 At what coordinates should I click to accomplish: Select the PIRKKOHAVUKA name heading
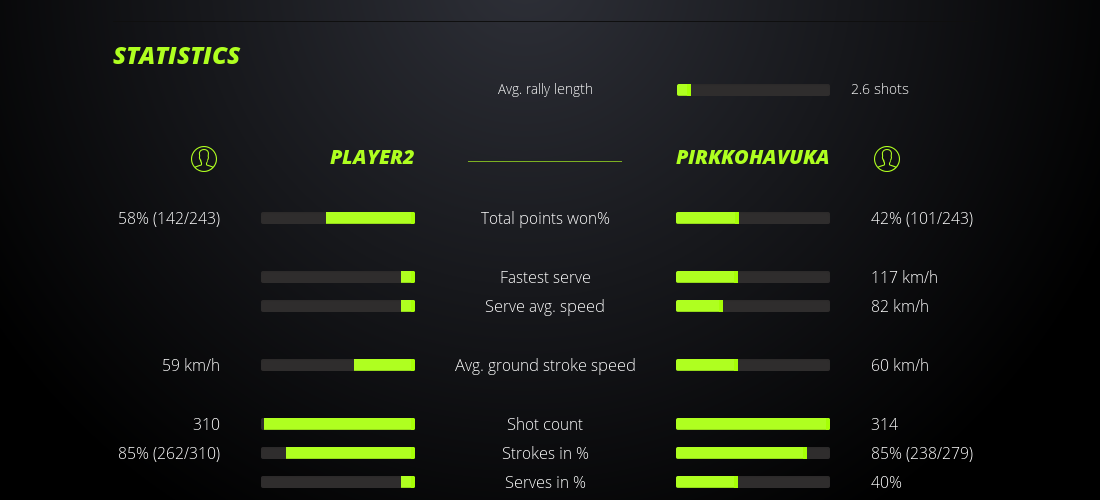(x=752, y=157)
